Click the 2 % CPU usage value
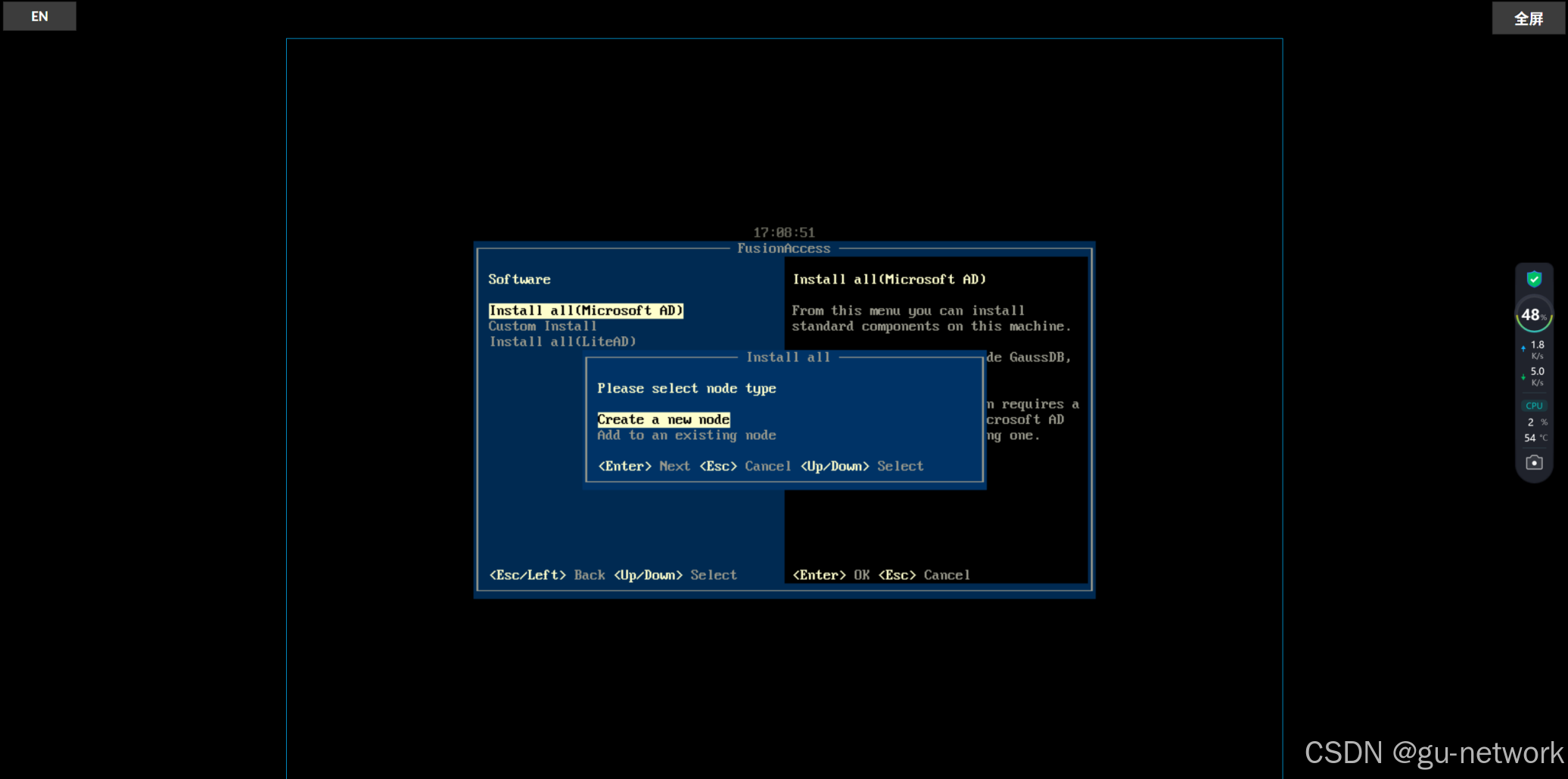 tap(1537, 422)
